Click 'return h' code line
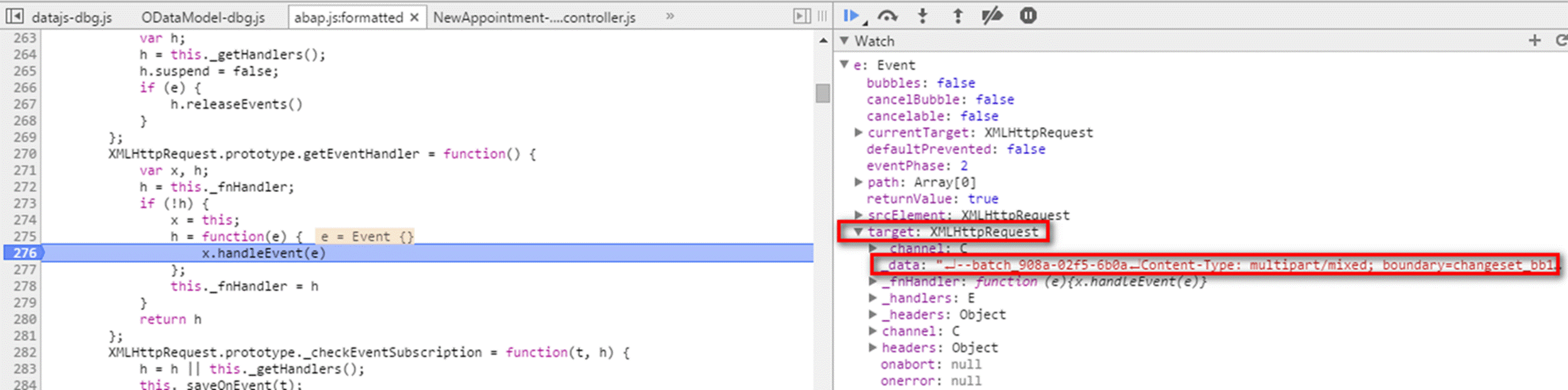Image resolution: width=1568 pixels, height=390 pixels. click(x=170, y=319)
